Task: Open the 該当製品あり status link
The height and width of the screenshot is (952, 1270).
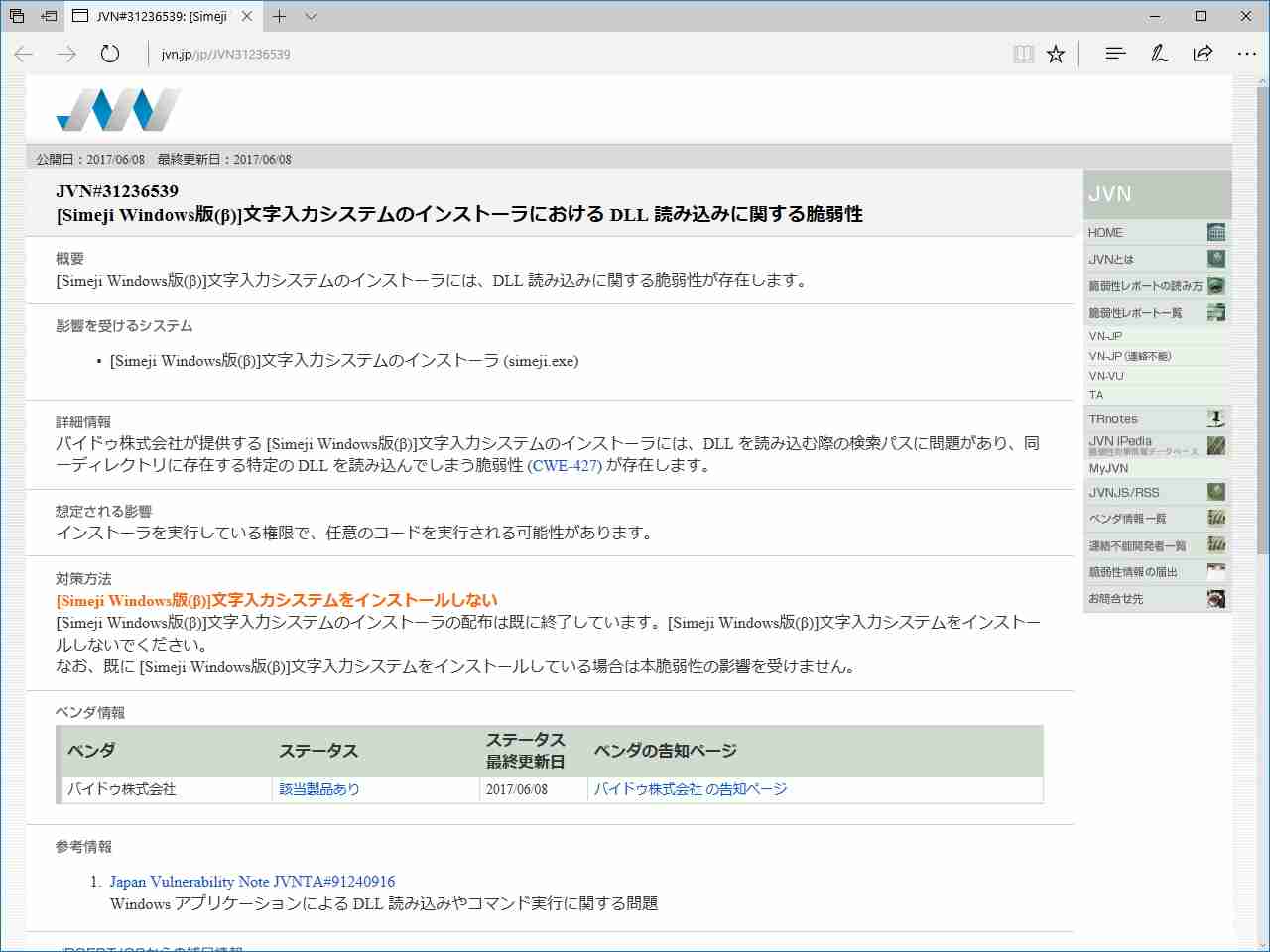Action: (x=319, y=789)
